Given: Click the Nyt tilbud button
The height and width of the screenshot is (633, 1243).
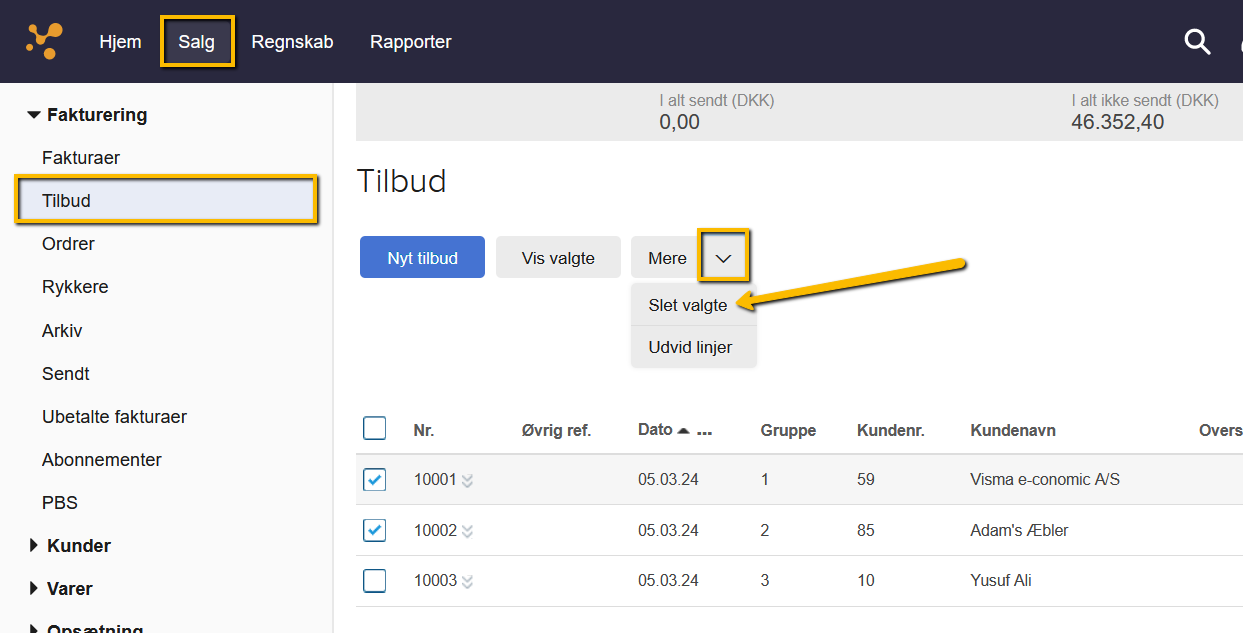Looking at the screenshot, I should click(422, 258).
